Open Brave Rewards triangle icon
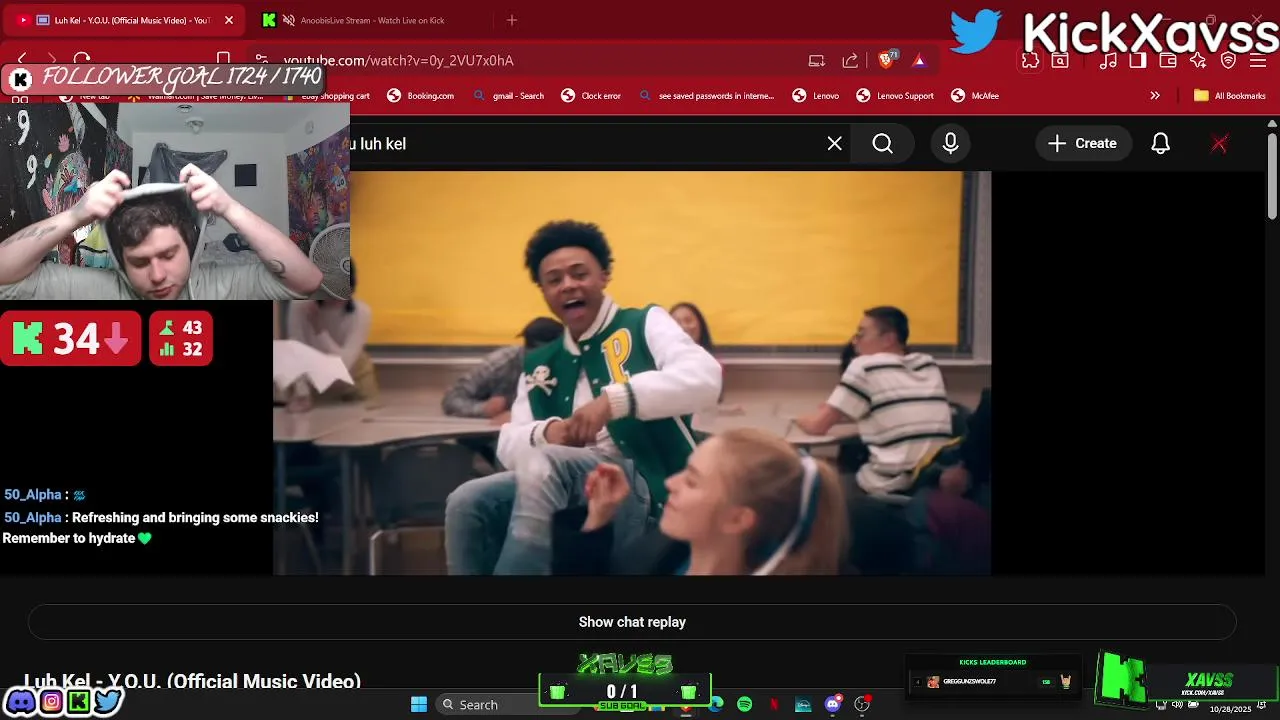 (919, 61)
